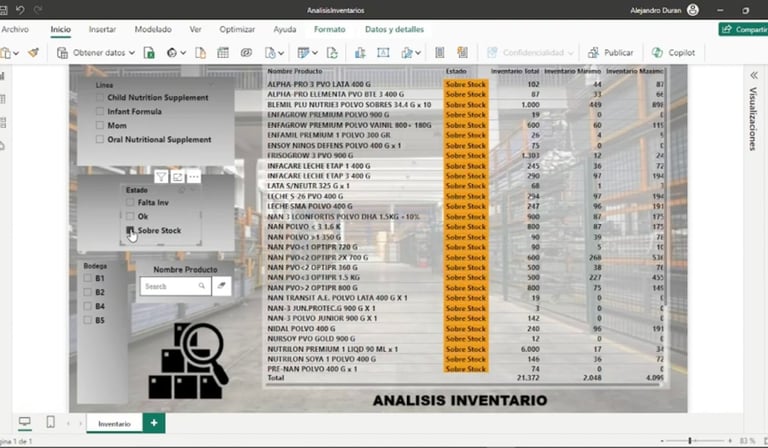Click the user account avatar icon
The width and height of the screenshot is (768, 448).
[x=693, y=10]
